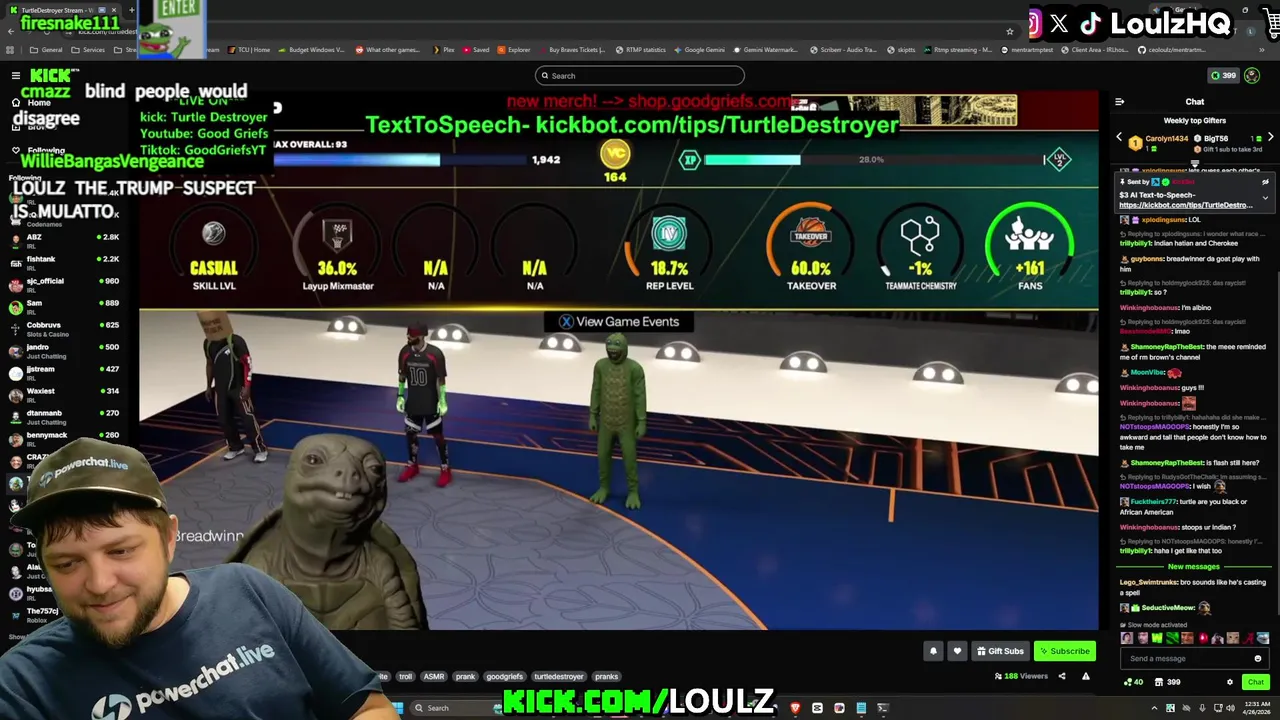The width and height of the screenshot is (1280, 720).
Task: Open the RTMP statistics bookmark
Action: 641,50
